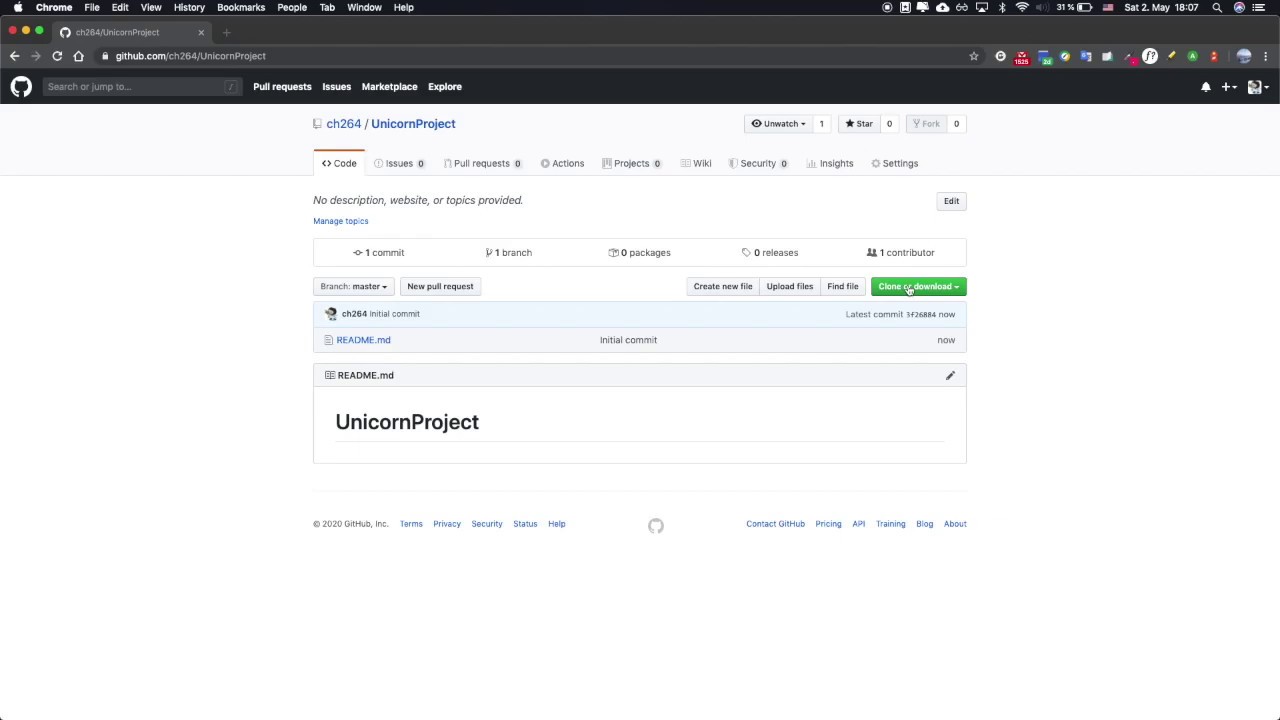Click New pull request button
This screenshot has height=720, width=1280.
(x=440, y=287)
